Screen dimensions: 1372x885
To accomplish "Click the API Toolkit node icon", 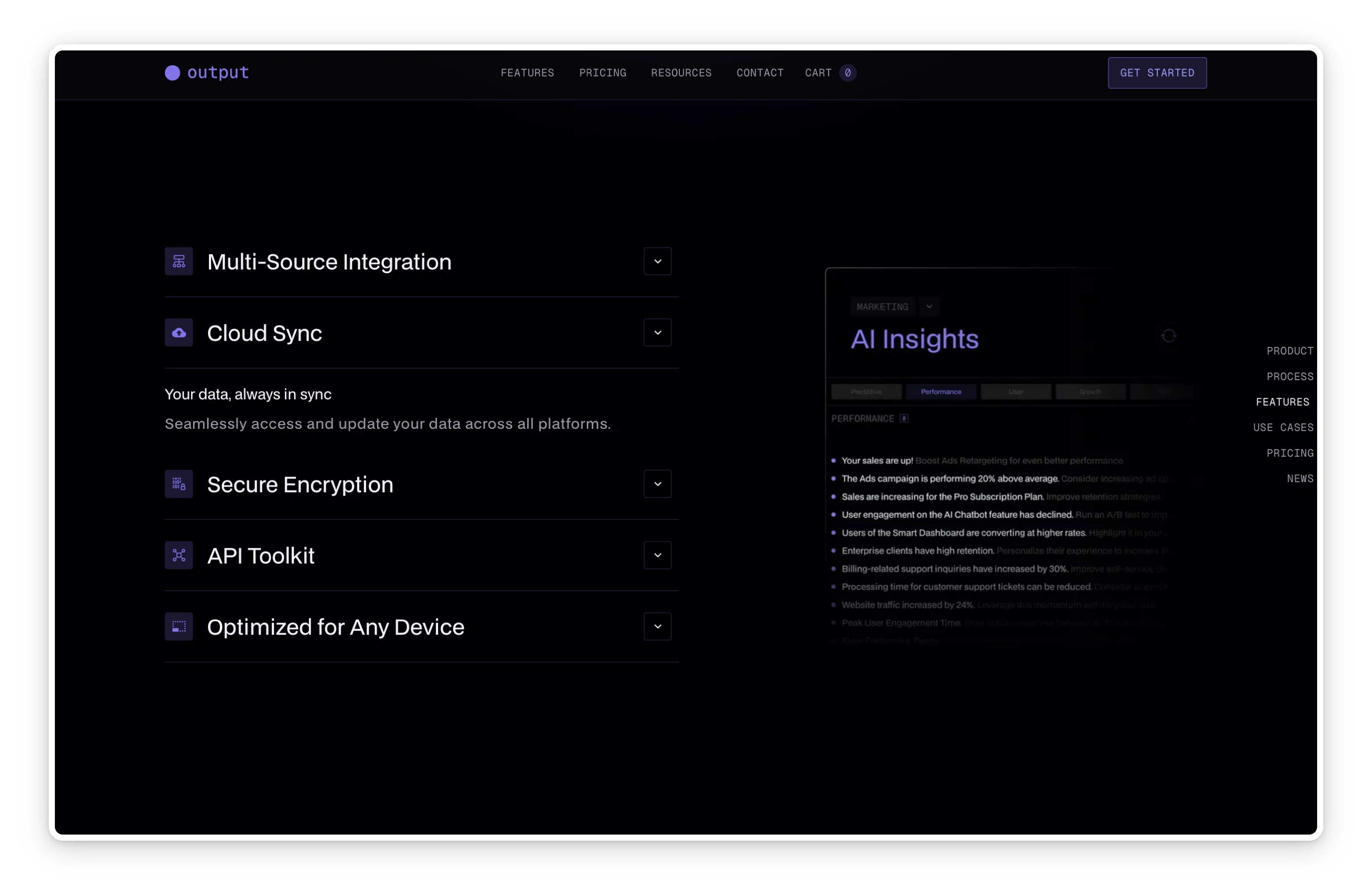I will (179, 555).
